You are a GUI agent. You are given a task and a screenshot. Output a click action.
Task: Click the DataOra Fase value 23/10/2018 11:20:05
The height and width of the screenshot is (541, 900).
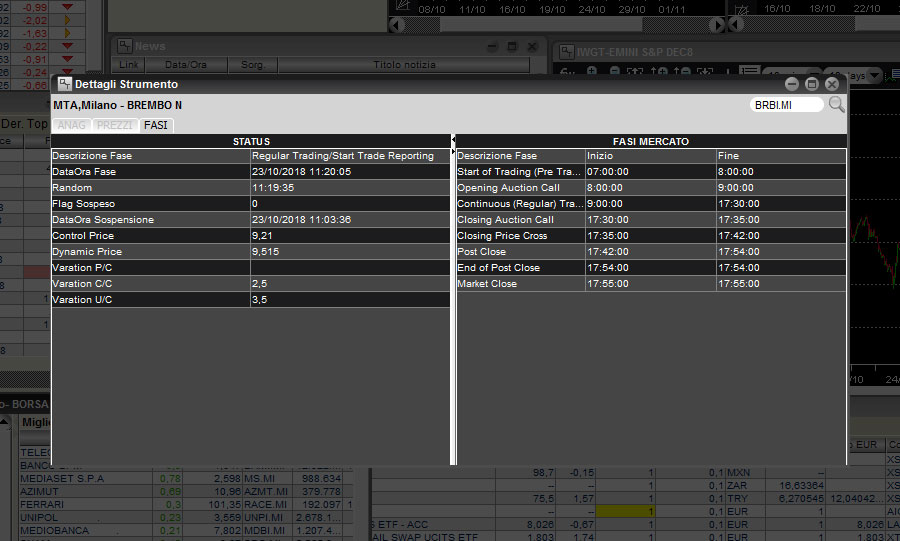350,172
